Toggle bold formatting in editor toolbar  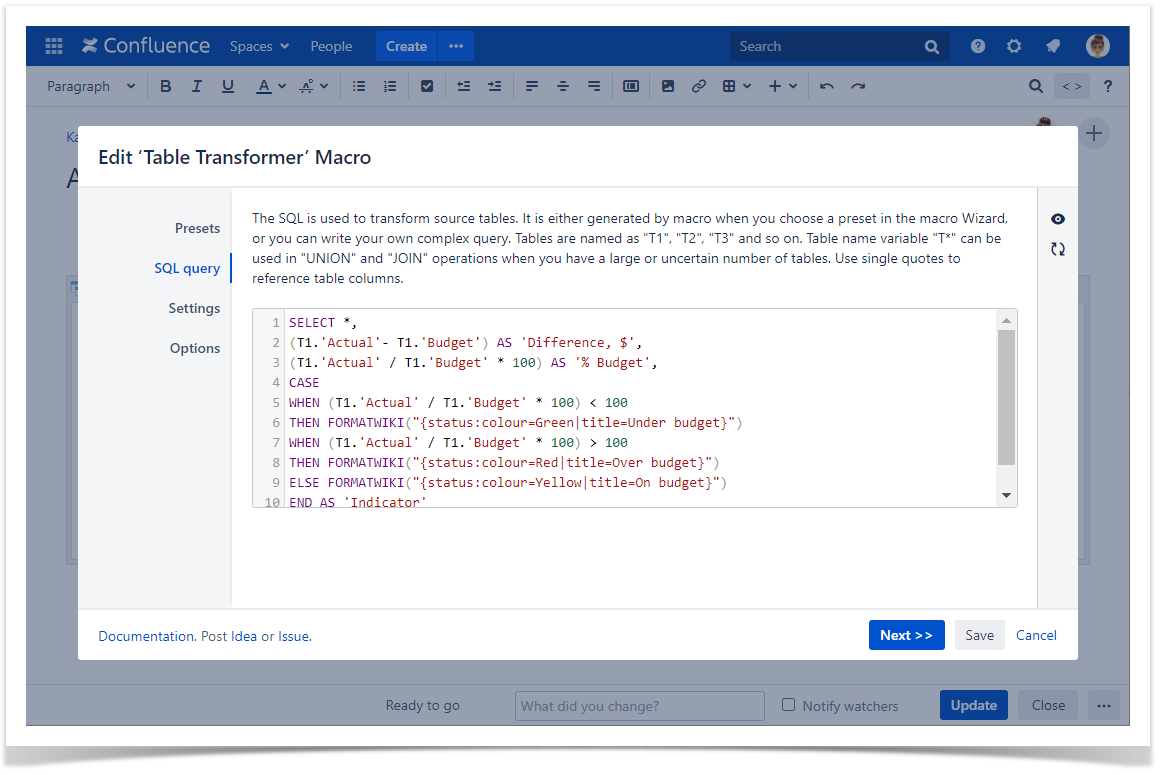166,87
